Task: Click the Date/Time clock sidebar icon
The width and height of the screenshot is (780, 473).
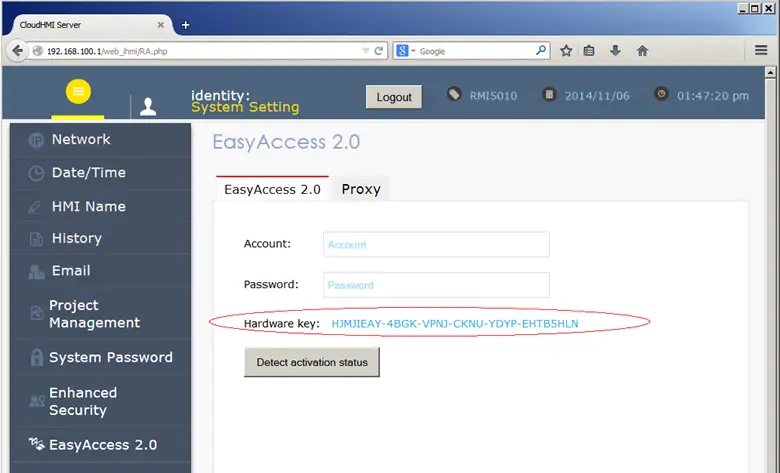Action: point(36,174)
